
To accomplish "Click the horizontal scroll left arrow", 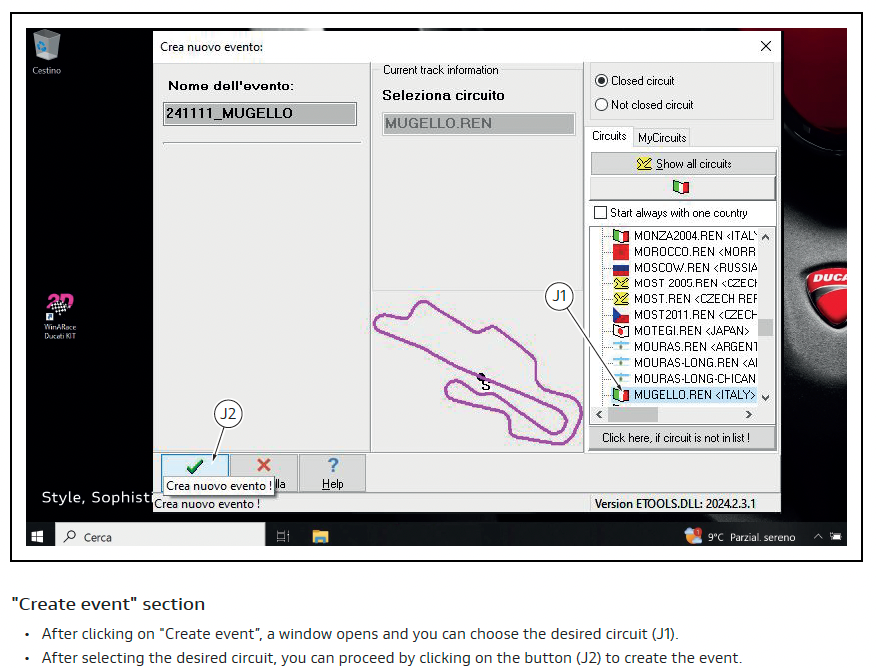I will pyautogui.click(x=599, y=414).
